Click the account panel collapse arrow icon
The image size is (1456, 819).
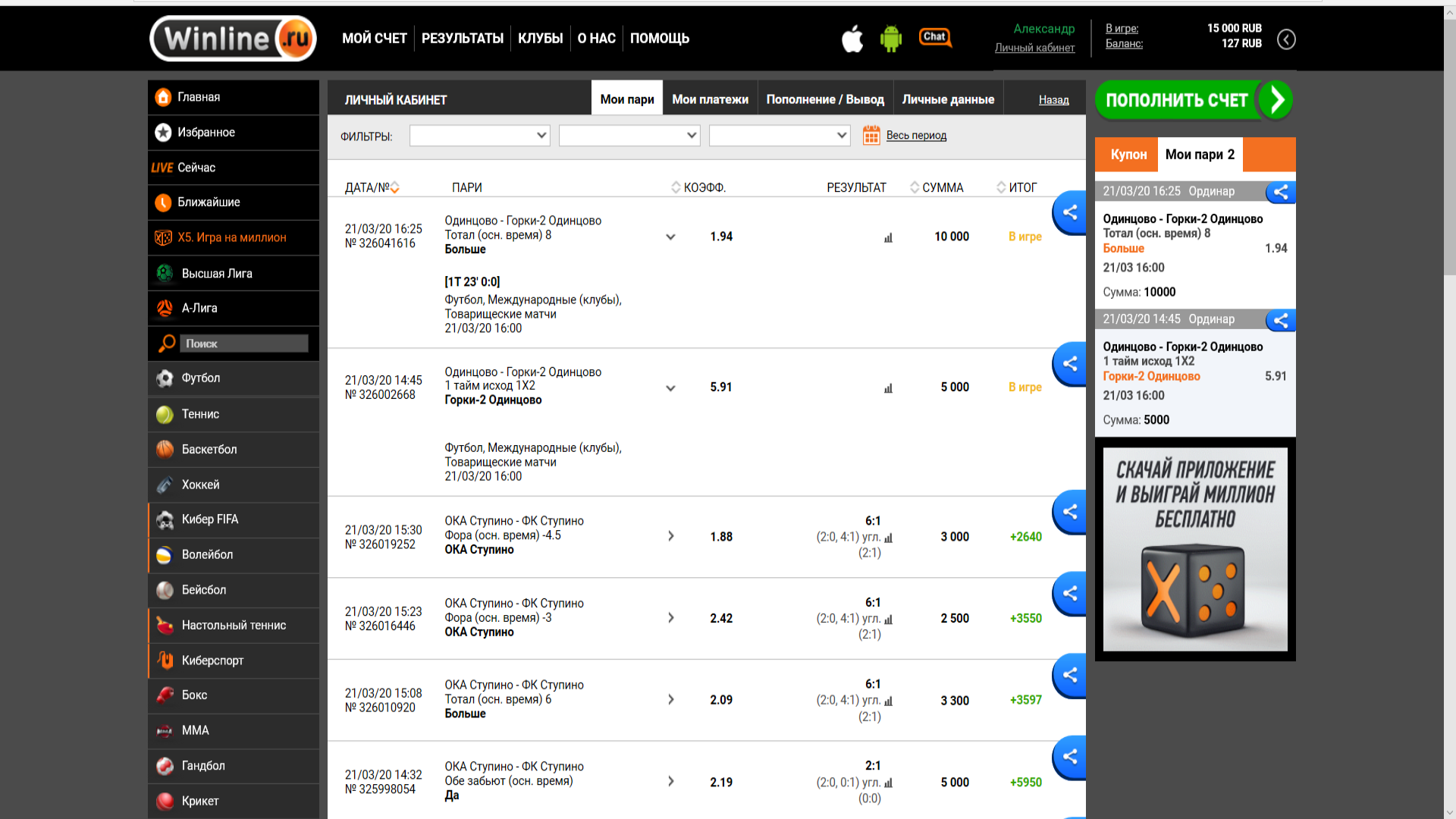1286,39
